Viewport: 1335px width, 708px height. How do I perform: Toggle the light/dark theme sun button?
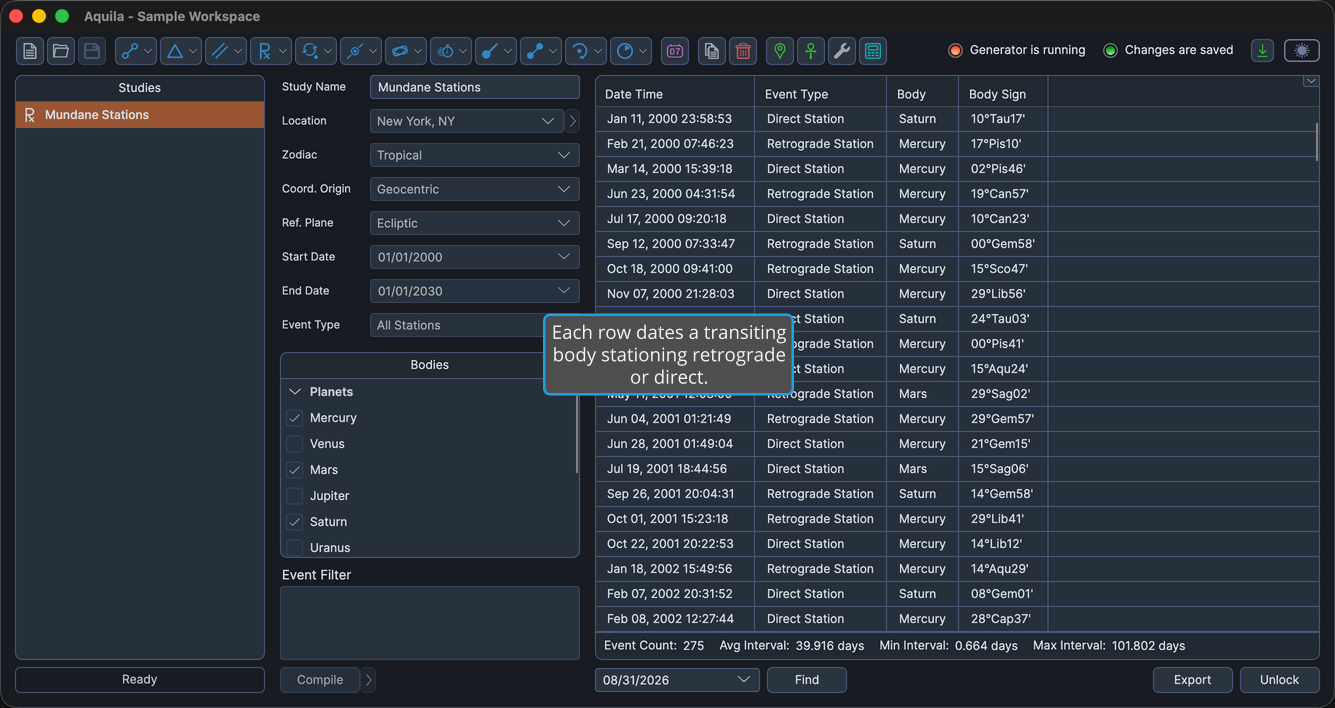coord(1302,50)
